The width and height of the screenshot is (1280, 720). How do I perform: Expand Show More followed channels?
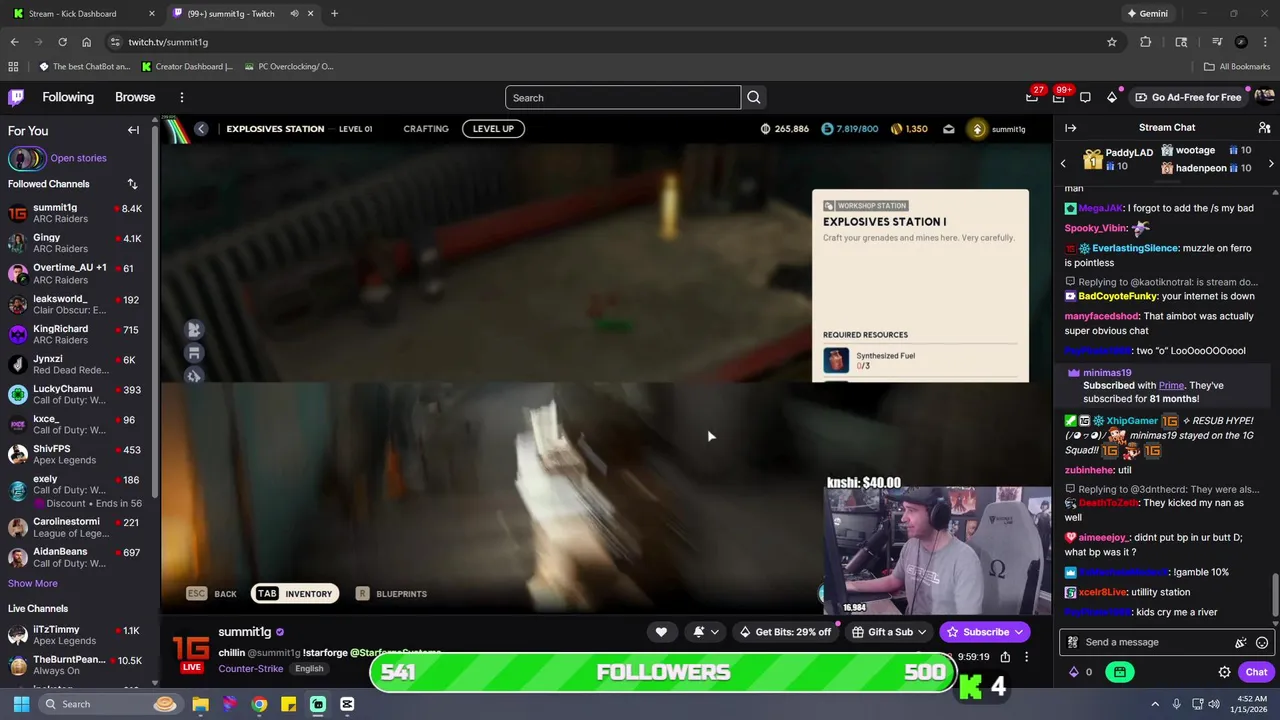(x=33, y=583)
